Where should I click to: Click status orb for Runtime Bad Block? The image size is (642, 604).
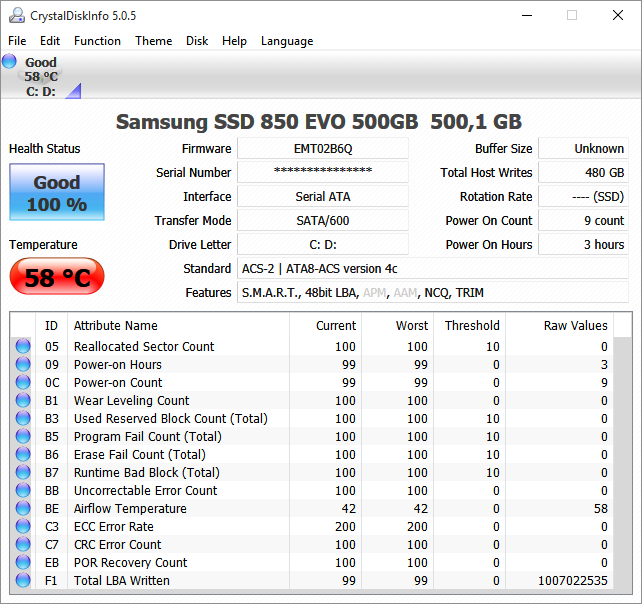(x=23, y=473)
